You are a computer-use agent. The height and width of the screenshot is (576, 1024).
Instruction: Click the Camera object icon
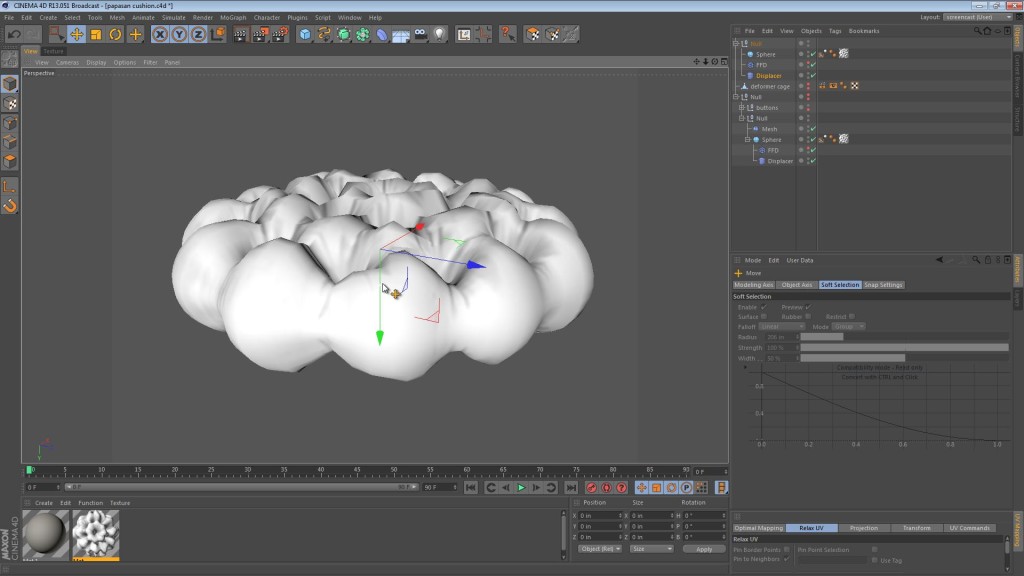click(421, 34)
